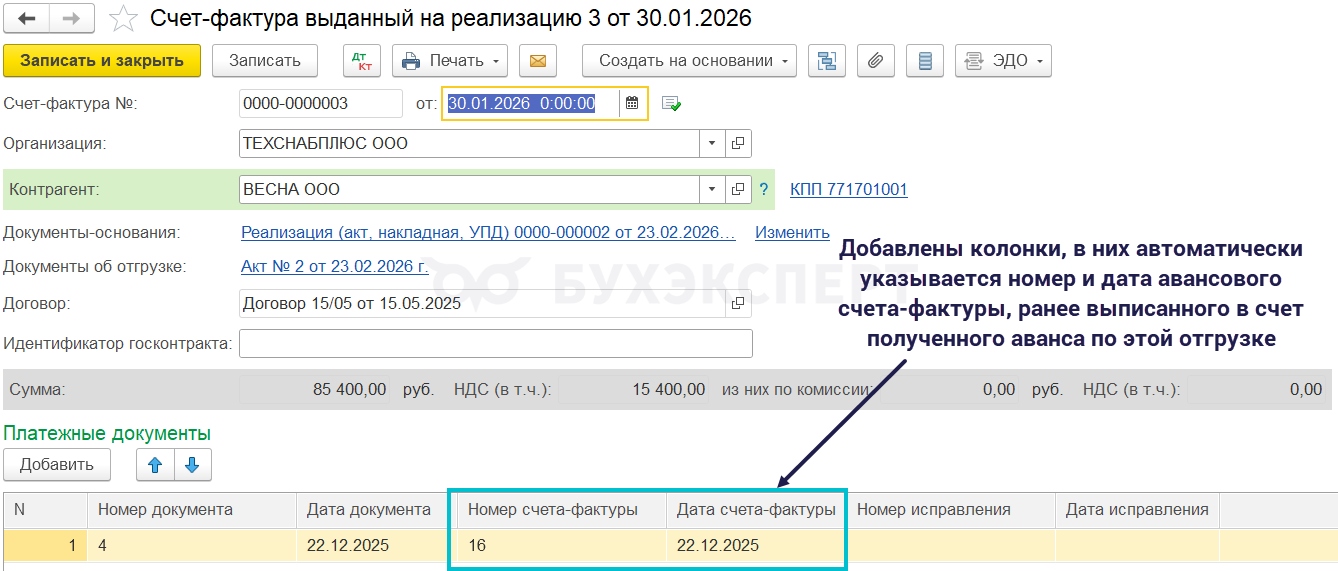1338x571 pixels.
Task: Click green check icon beside the date field
Action: 672,103
